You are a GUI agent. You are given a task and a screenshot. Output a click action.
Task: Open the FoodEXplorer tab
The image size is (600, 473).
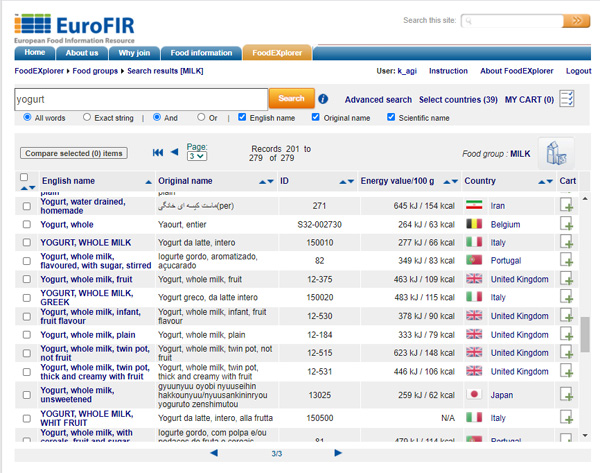point(277,53)
